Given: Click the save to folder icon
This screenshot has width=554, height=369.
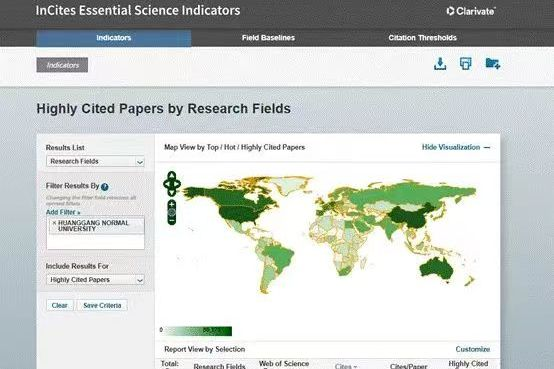Looking at the screenshot, I should pyautogui.click(x=493, y=64).
